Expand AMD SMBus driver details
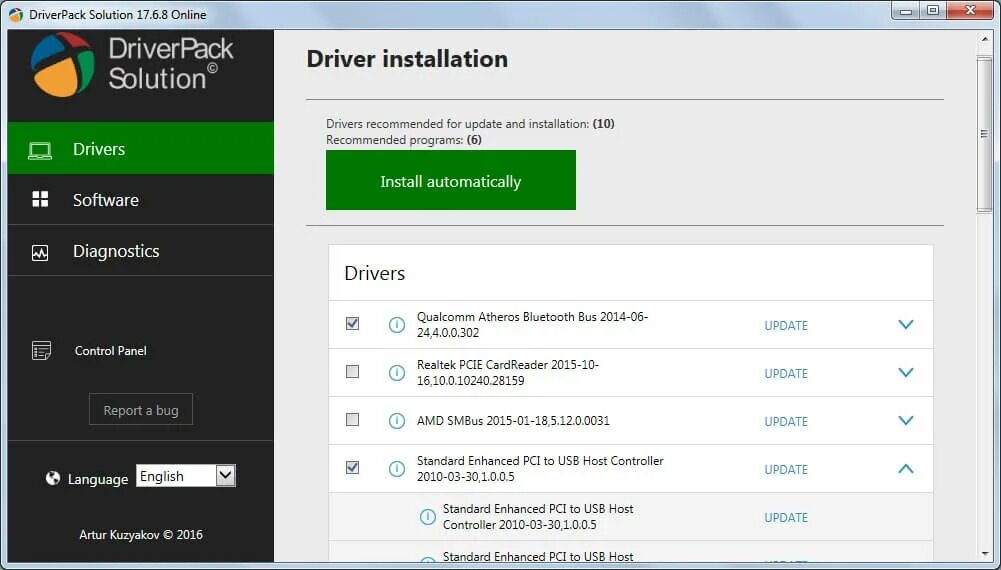 click(905, 420)
